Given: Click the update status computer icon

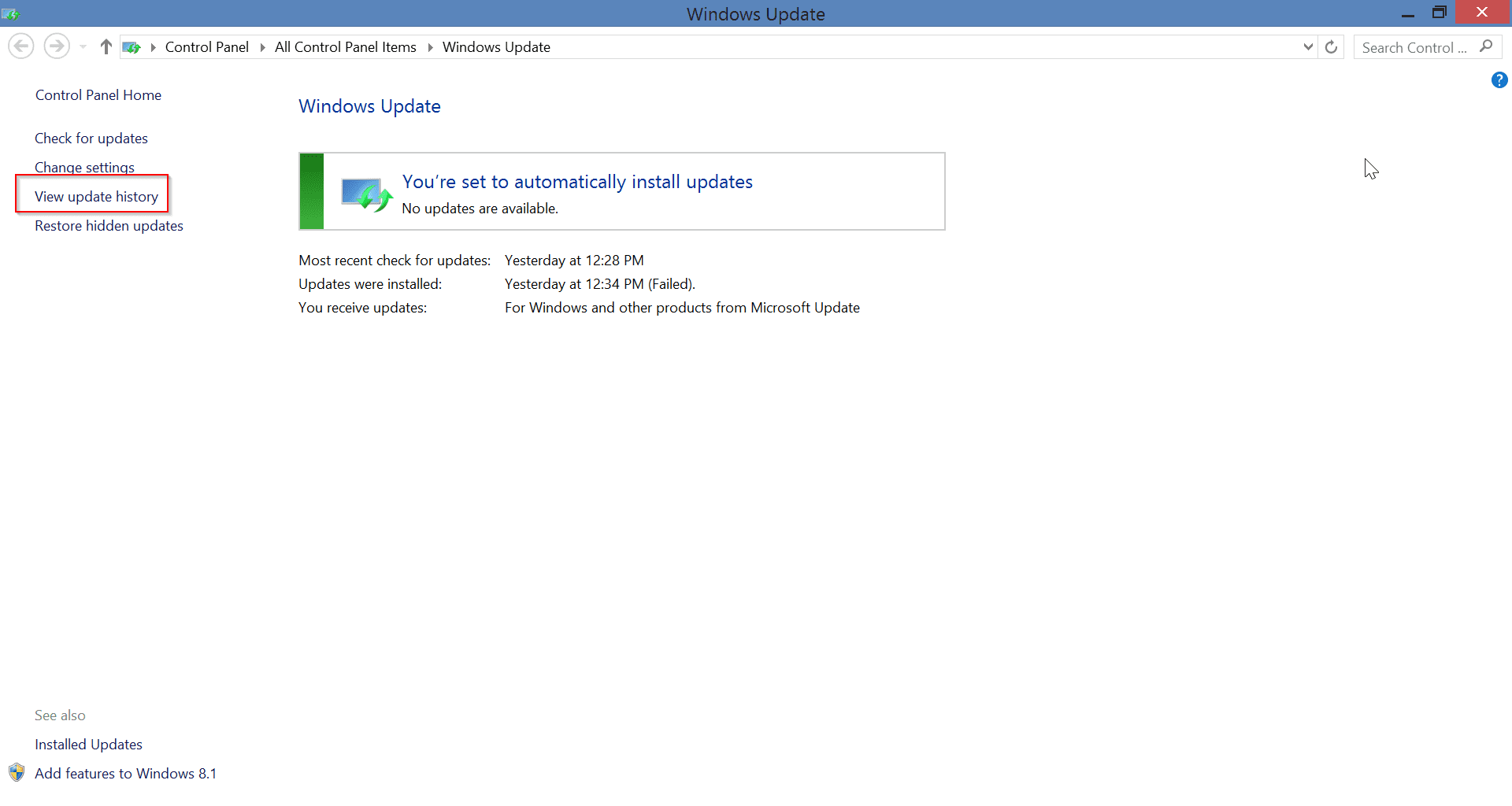Looking at the screenshot, I should pyautogui.click(x=366, y=194).
